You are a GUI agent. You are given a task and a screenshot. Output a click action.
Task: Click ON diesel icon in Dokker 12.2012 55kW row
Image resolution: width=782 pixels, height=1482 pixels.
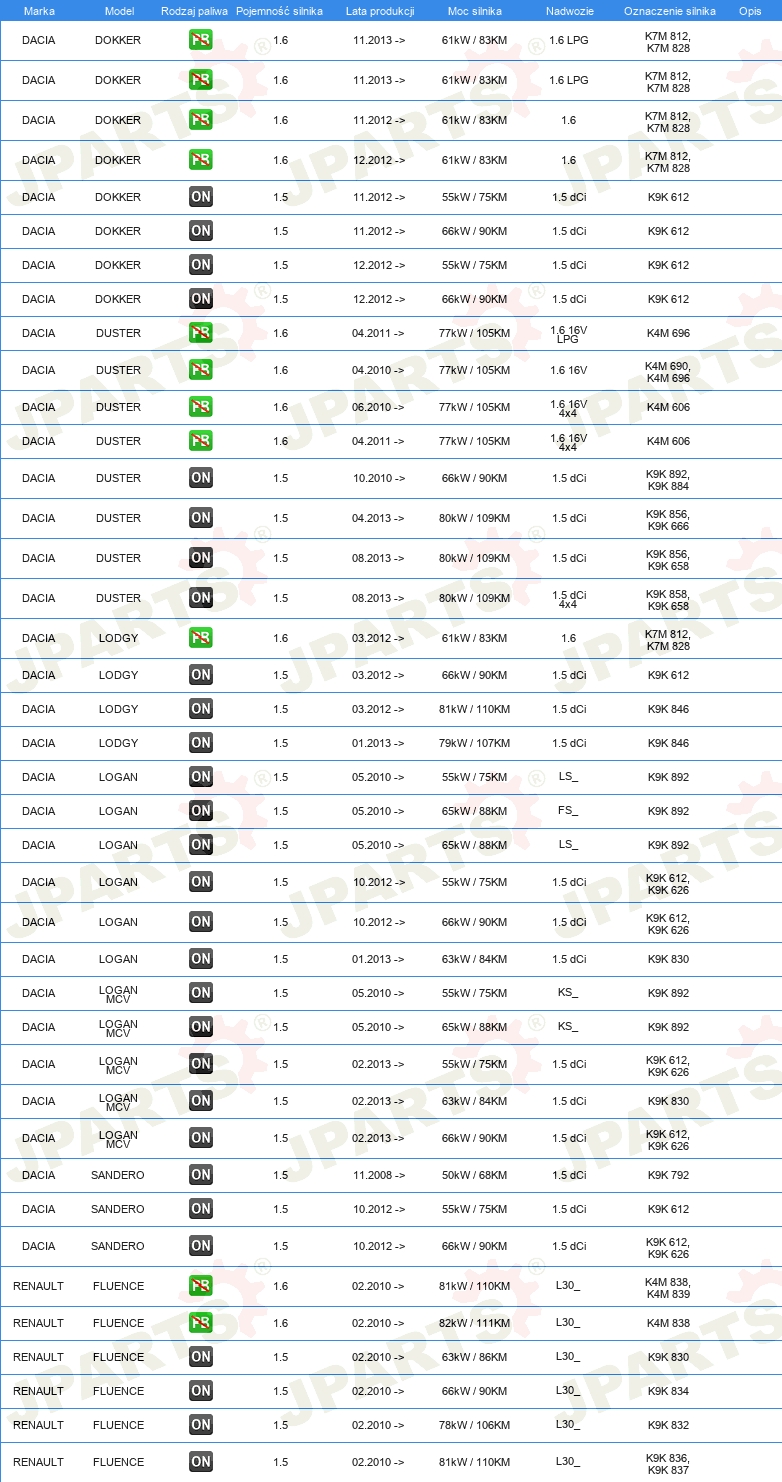click(200, 265)
